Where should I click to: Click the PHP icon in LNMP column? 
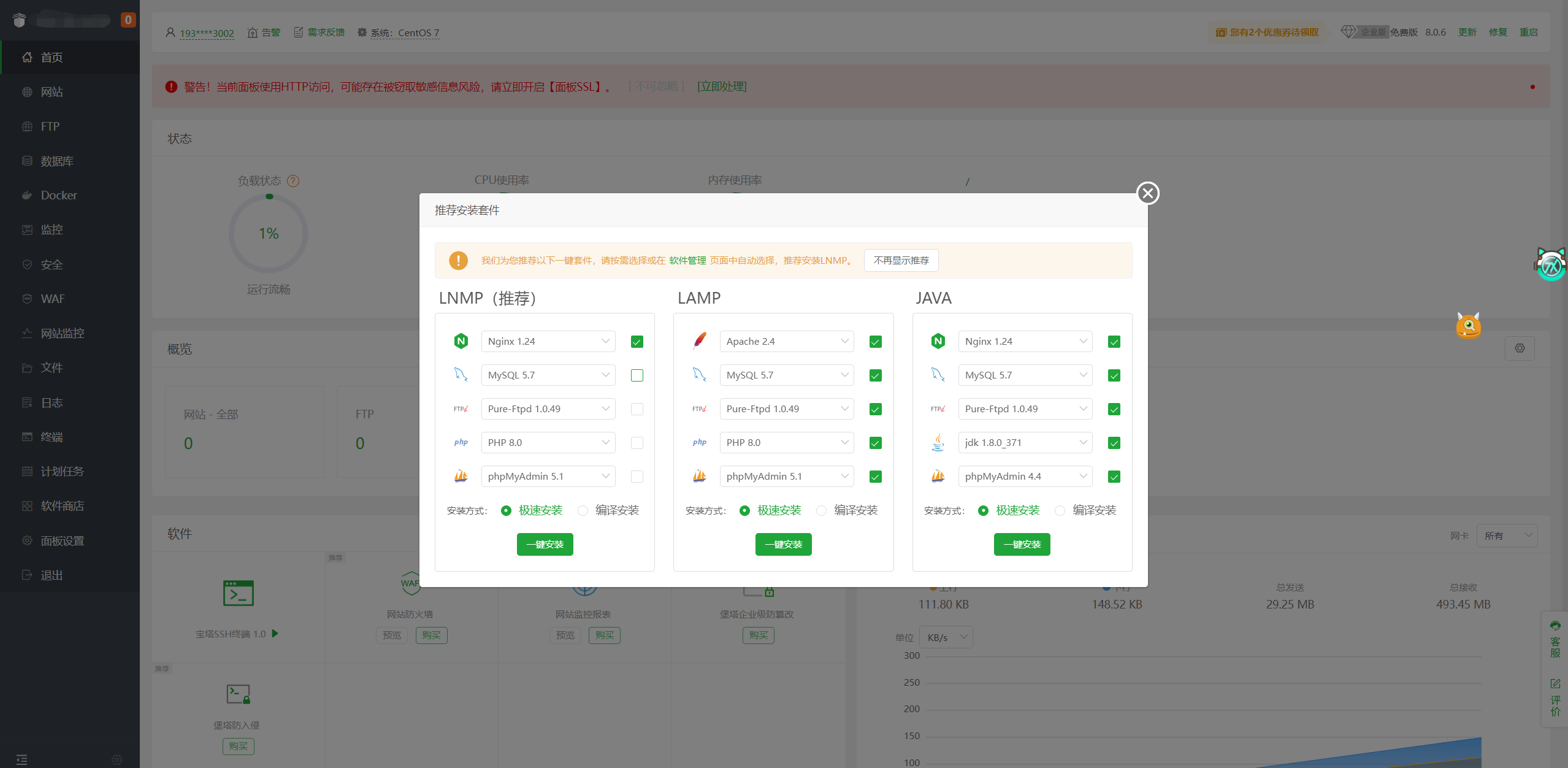[461, 442]
